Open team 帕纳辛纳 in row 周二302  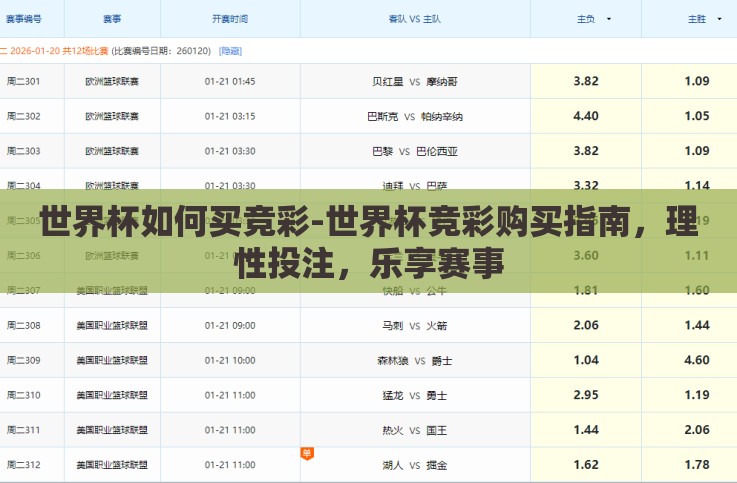(442, 117)
